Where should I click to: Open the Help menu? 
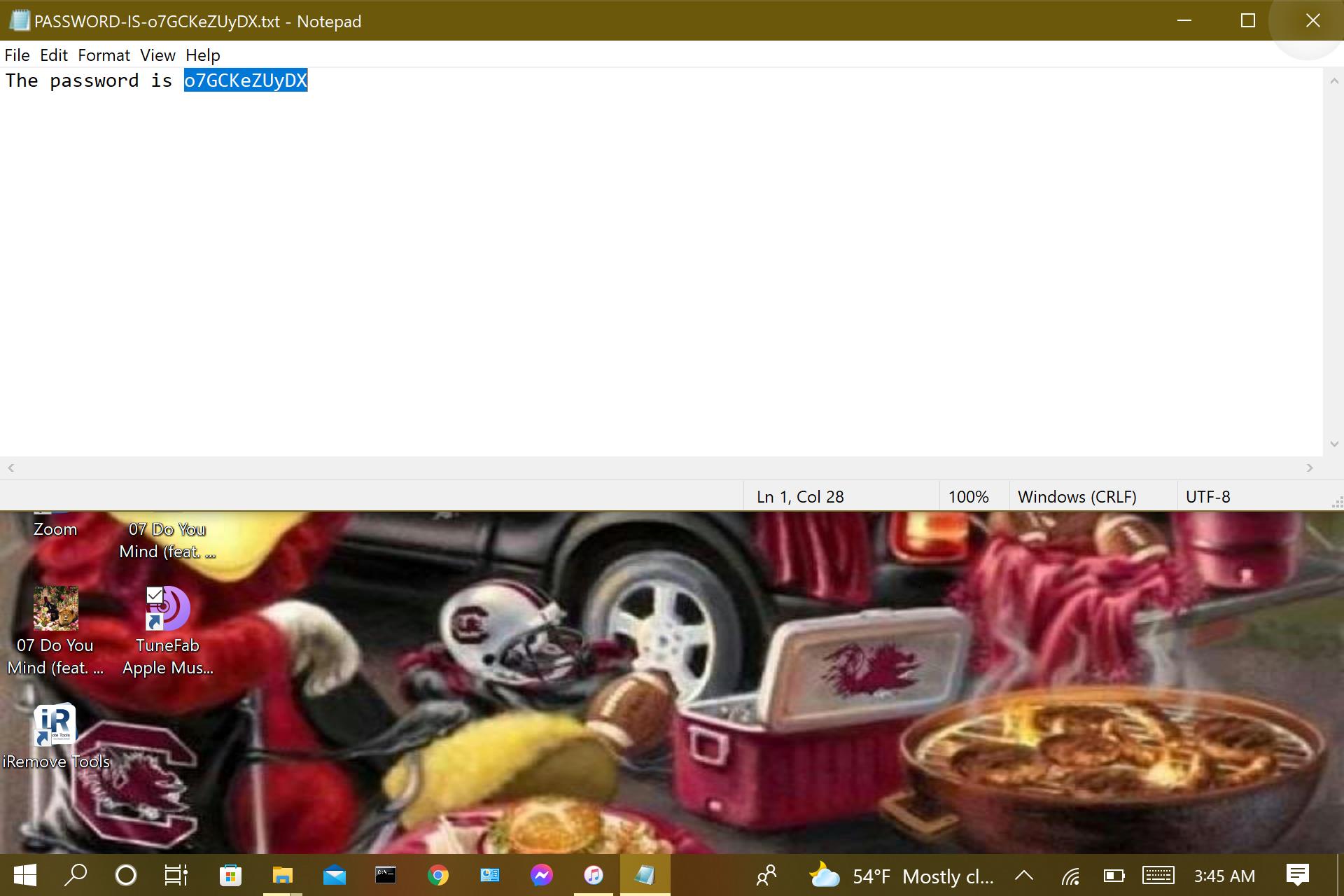(203, 55)
